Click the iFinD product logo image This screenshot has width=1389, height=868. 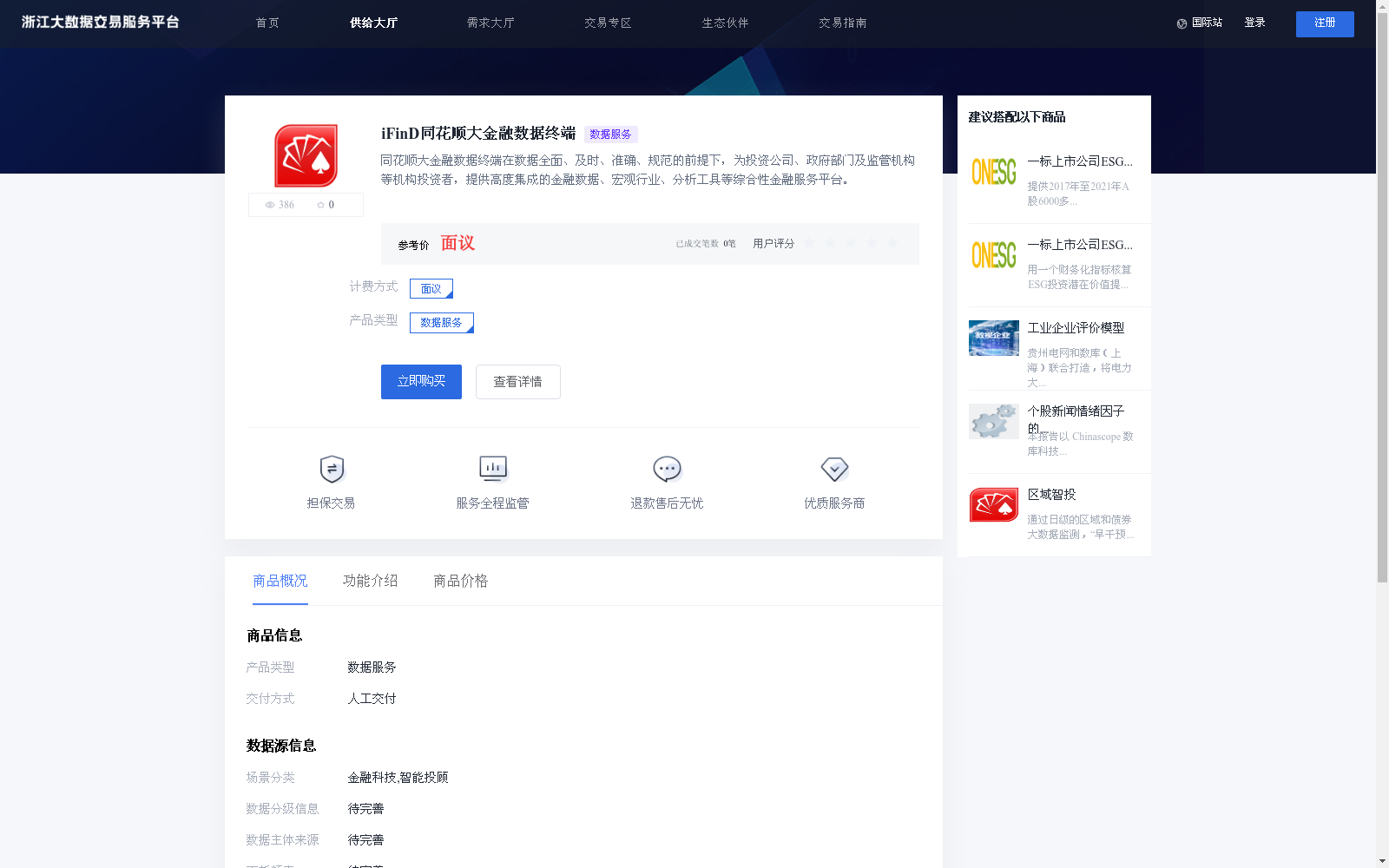306,156
